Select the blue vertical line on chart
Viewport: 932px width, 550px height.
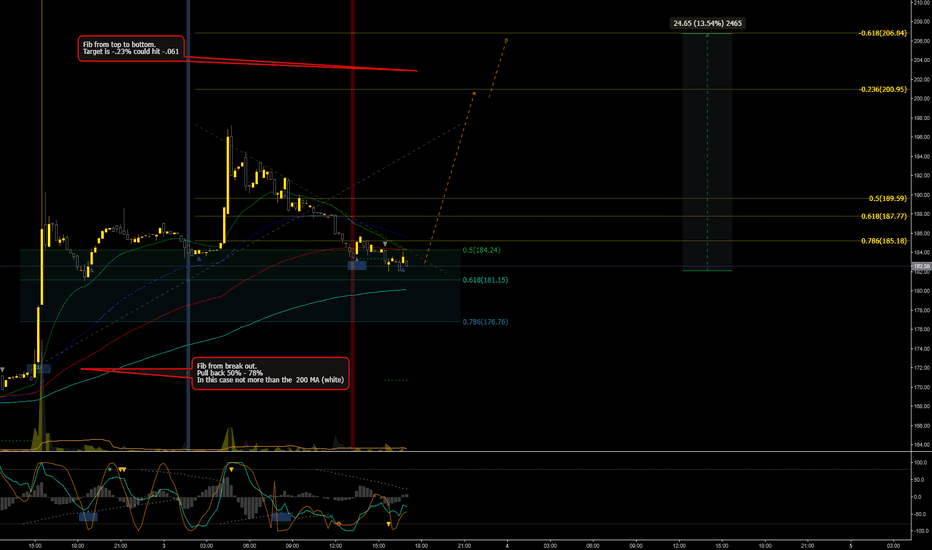point(188,226)
